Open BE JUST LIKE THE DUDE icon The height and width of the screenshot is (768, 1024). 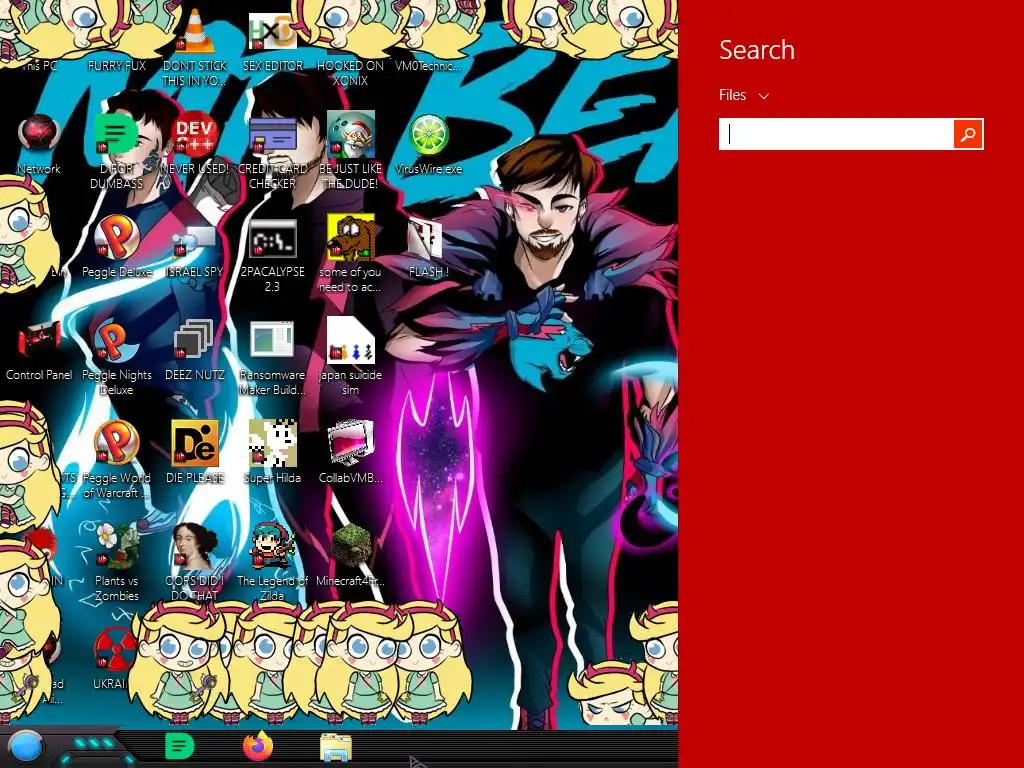click(x=350, y=134)
